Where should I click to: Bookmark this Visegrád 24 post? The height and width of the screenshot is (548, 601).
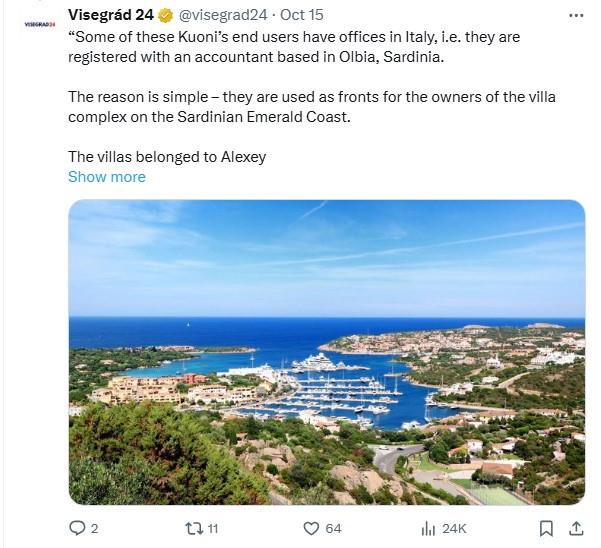[x=546, y=527]
